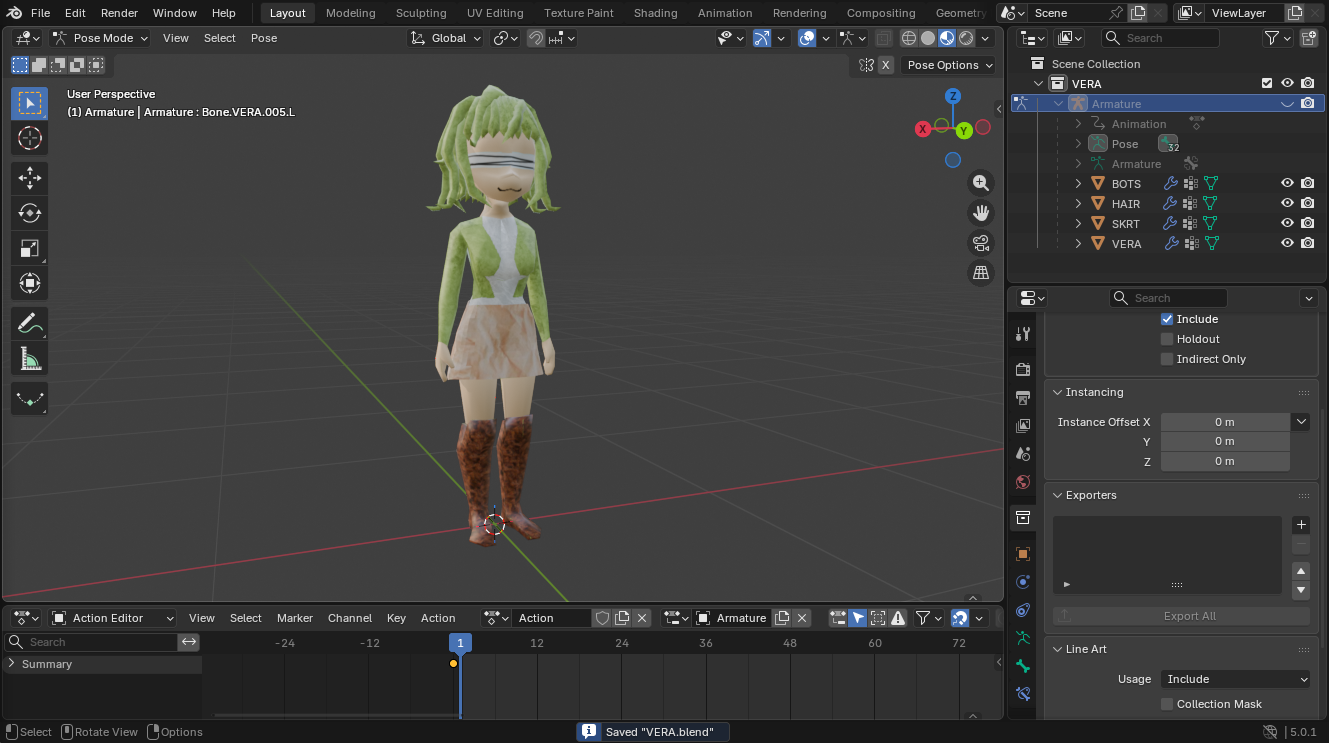Open the Render menu
Viewport: 1329px width, 743px height.
120,13
